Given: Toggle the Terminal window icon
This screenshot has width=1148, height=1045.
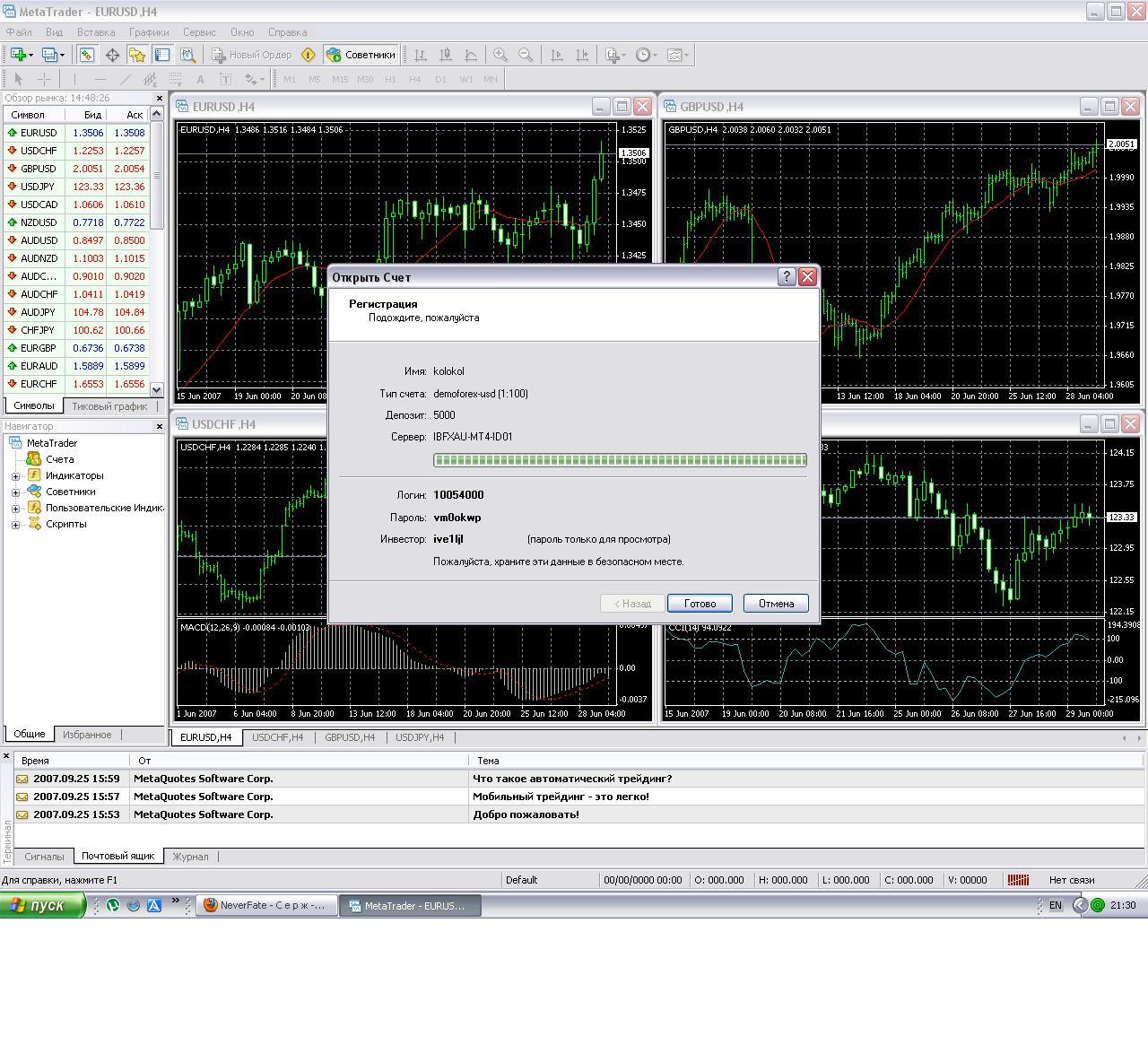Looking at the screenshot, I should [161, 55].
